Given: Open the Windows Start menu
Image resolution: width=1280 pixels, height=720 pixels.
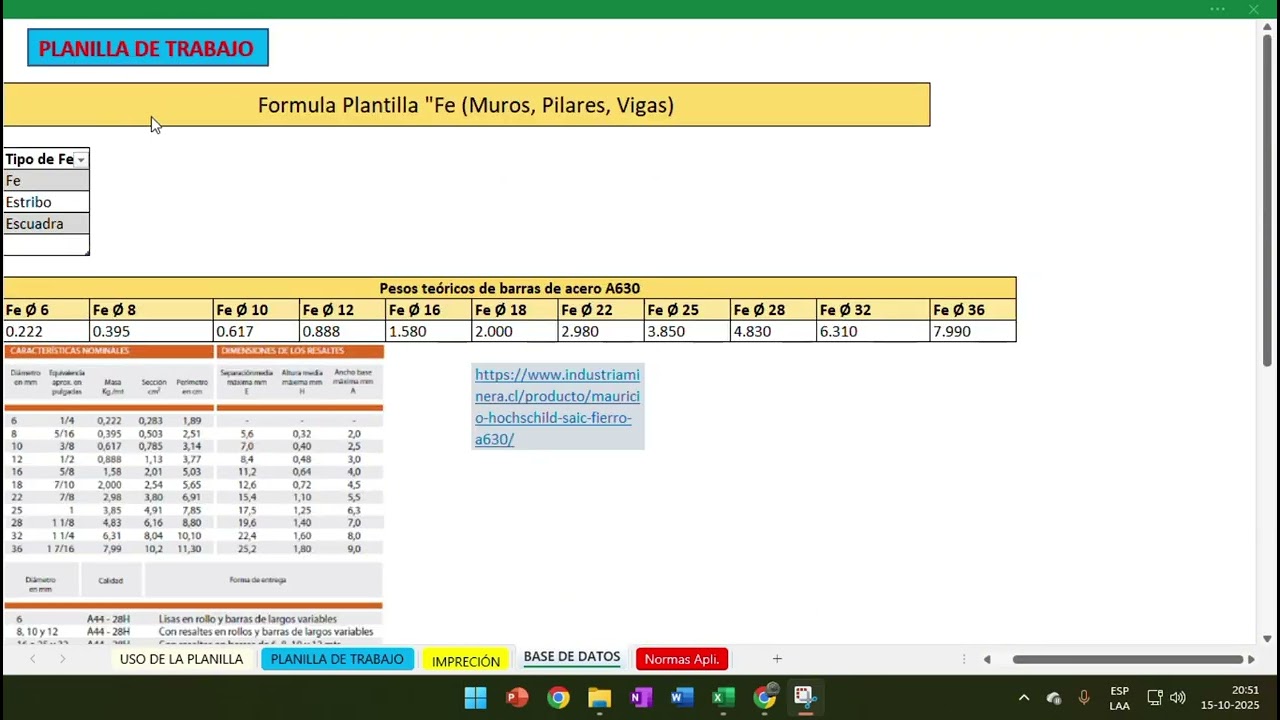Looking at the screenshot, I should pyautogui.click(x=475, y=697).
